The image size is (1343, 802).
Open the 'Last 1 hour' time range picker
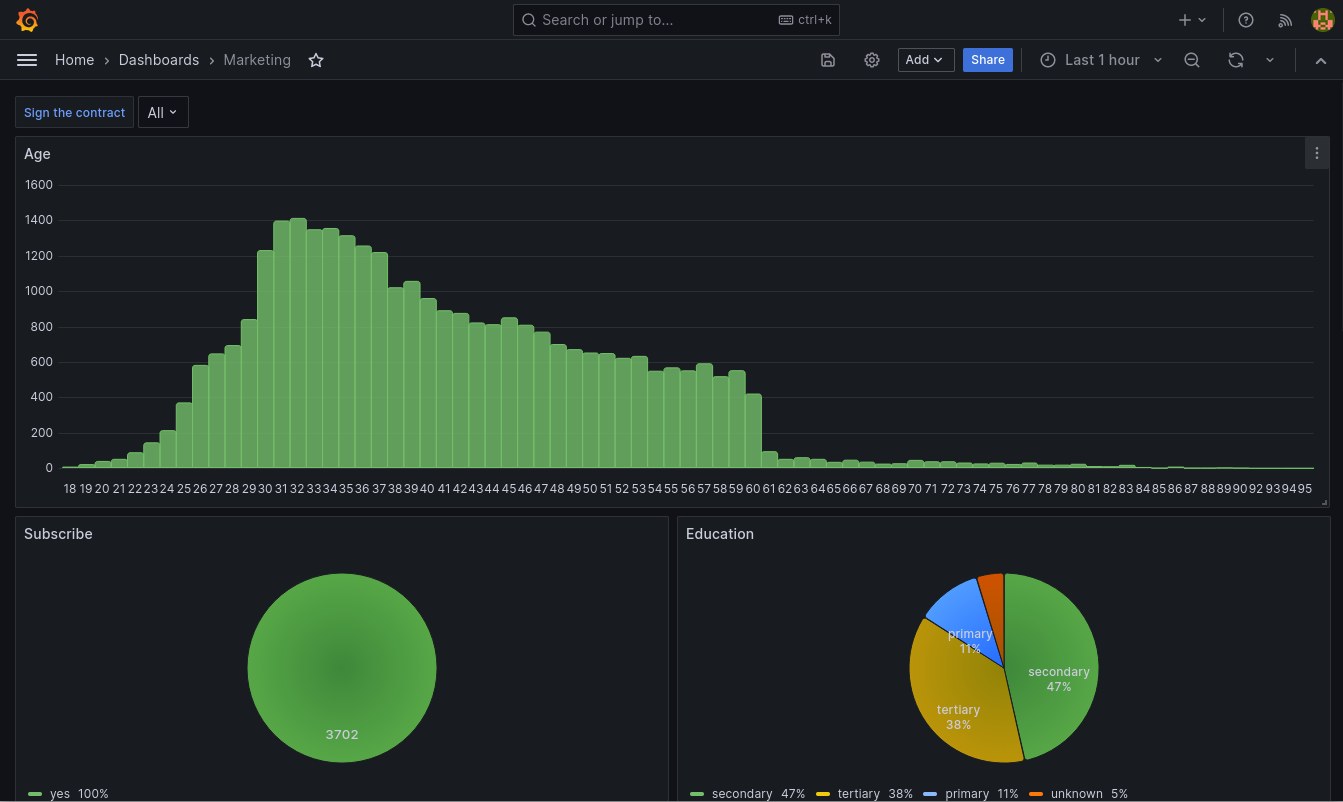(1101, 60)
